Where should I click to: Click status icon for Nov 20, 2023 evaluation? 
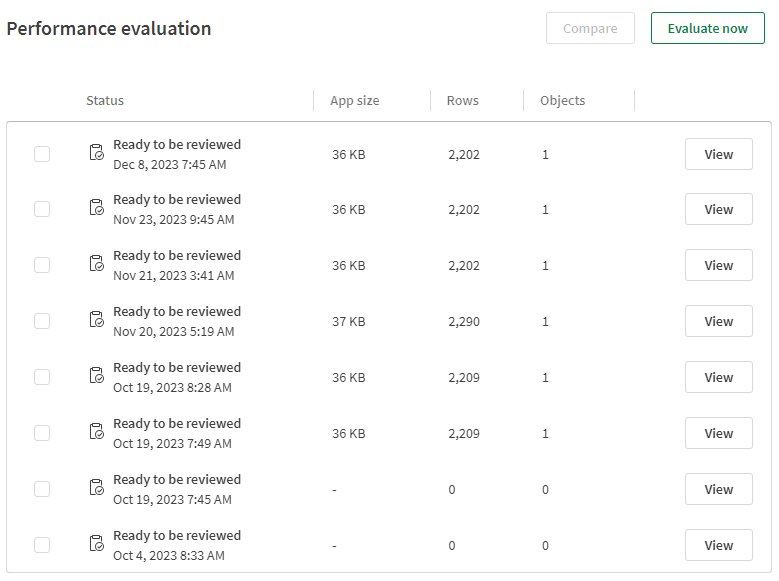pyautogui.click(x=96, y=320)
